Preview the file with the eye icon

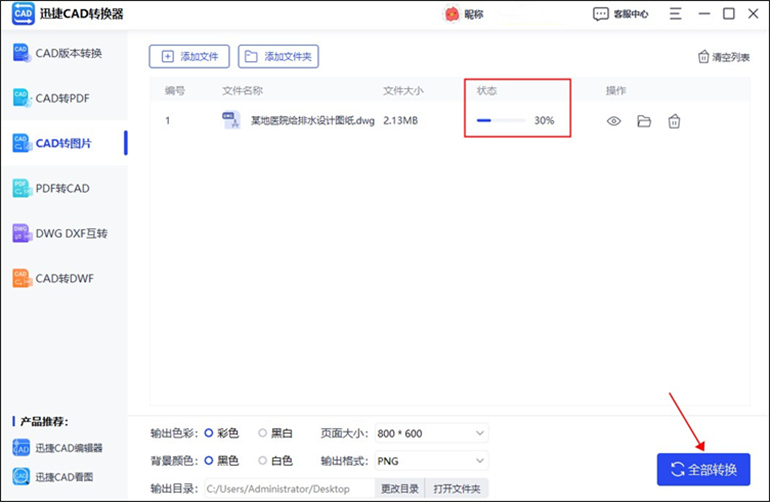[x=614, y=121]
